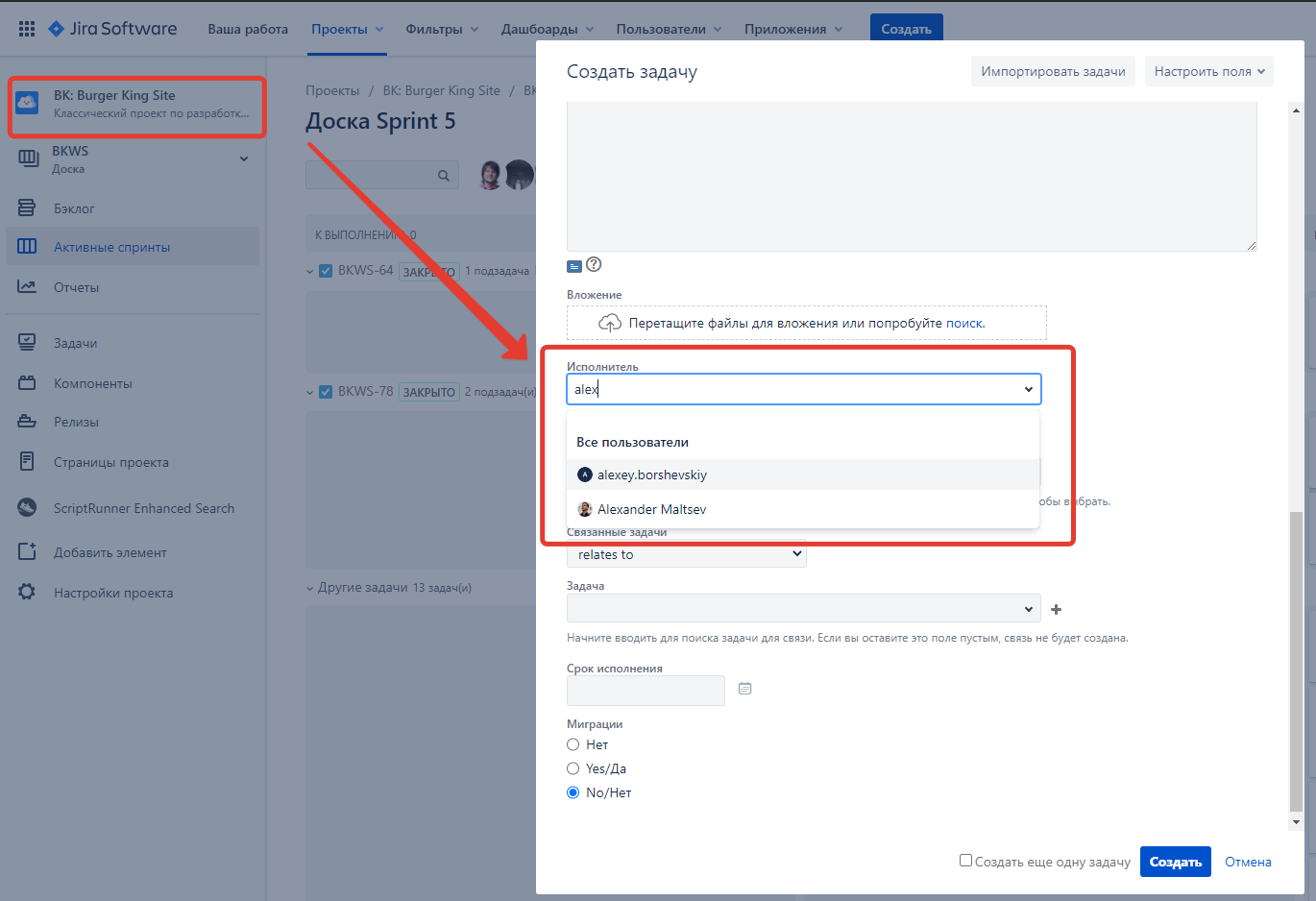Open Отчеты chart icon in sidebar

[x=27, y=287]
